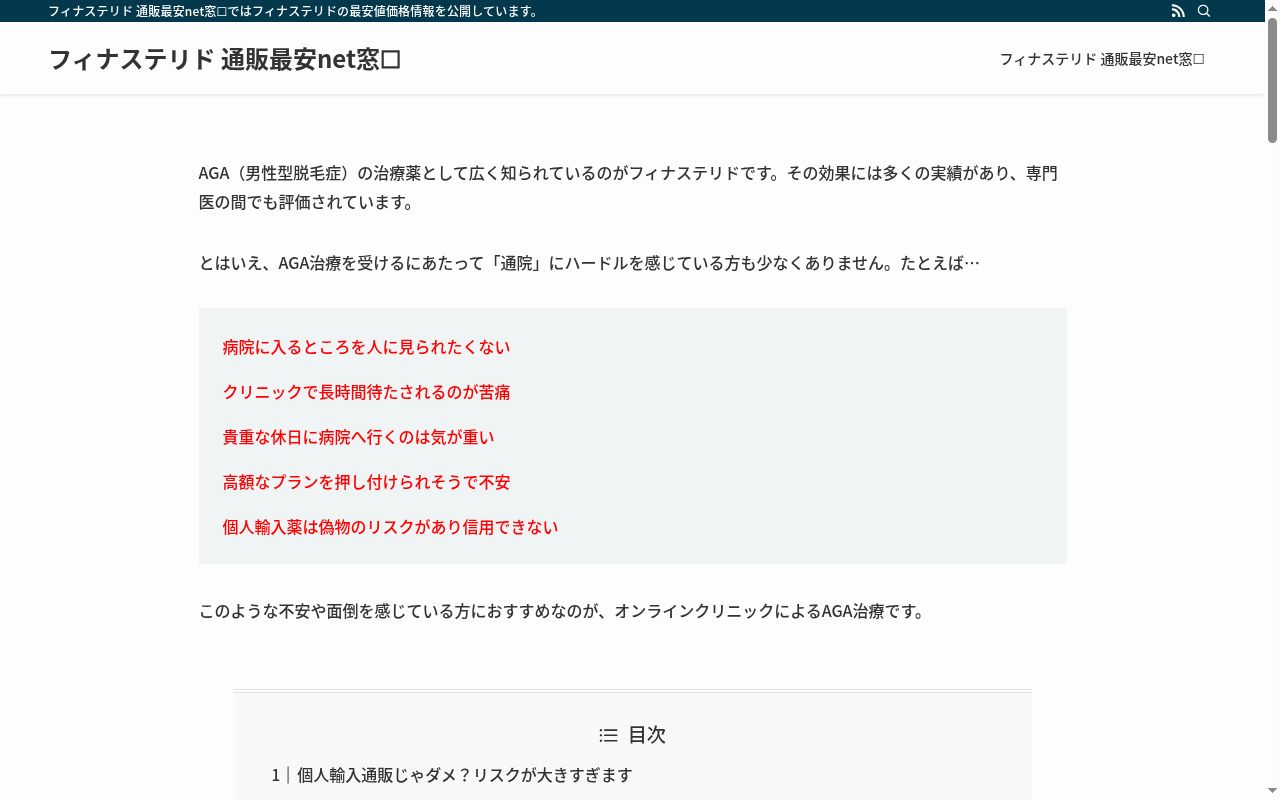Click the text 個人輸入薬は偽物のリスクがあり信用できない
This screenshot has height=800, width=1280.
tap(390, 527)
